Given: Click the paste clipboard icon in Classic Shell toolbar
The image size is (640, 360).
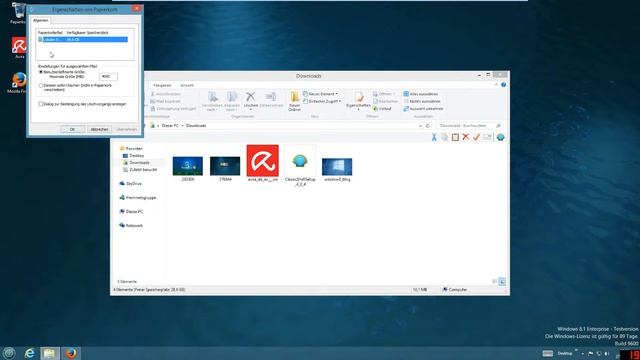Looking at the screenshot, I should click(x=455, y=138).
